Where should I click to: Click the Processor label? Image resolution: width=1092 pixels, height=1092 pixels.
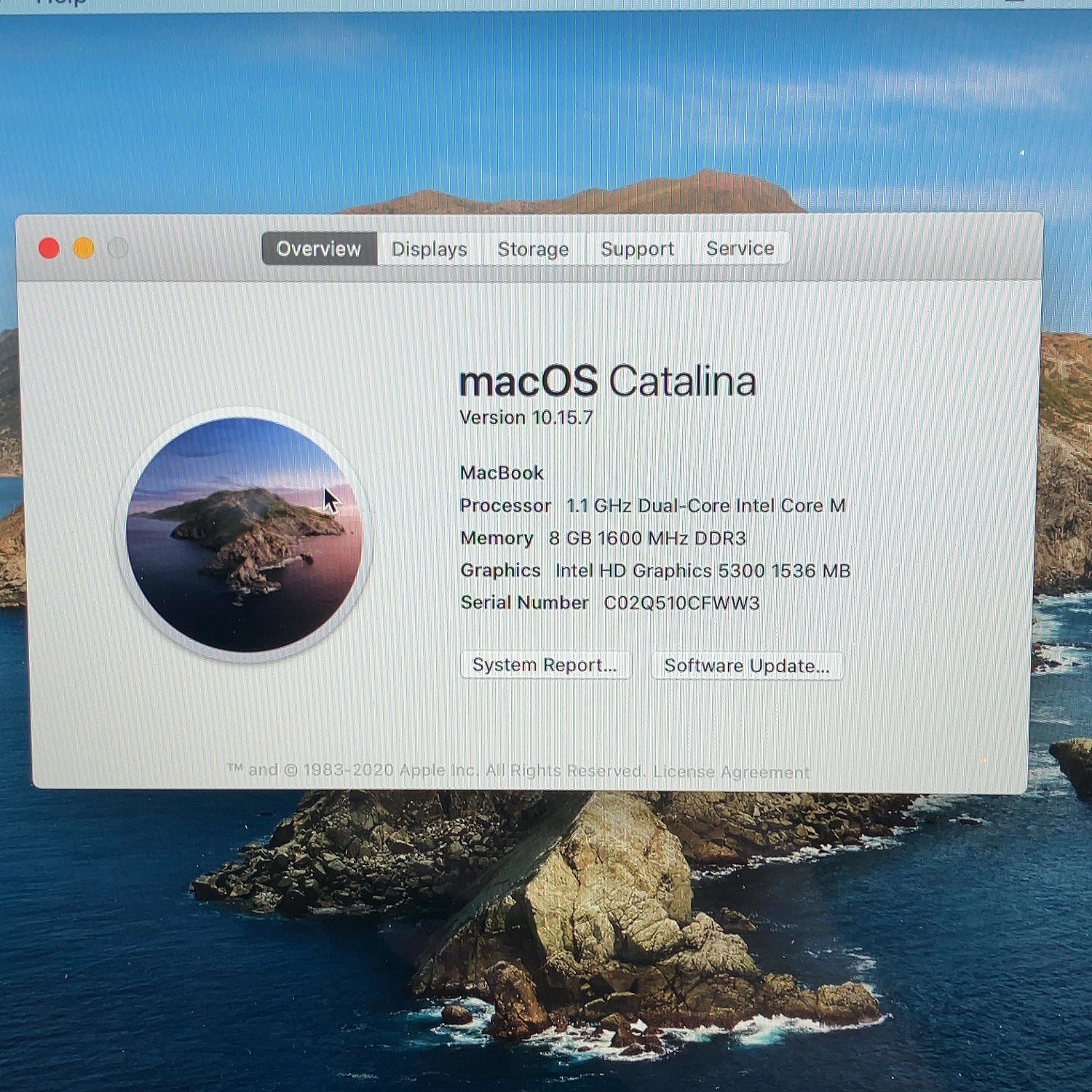(505, 505)
